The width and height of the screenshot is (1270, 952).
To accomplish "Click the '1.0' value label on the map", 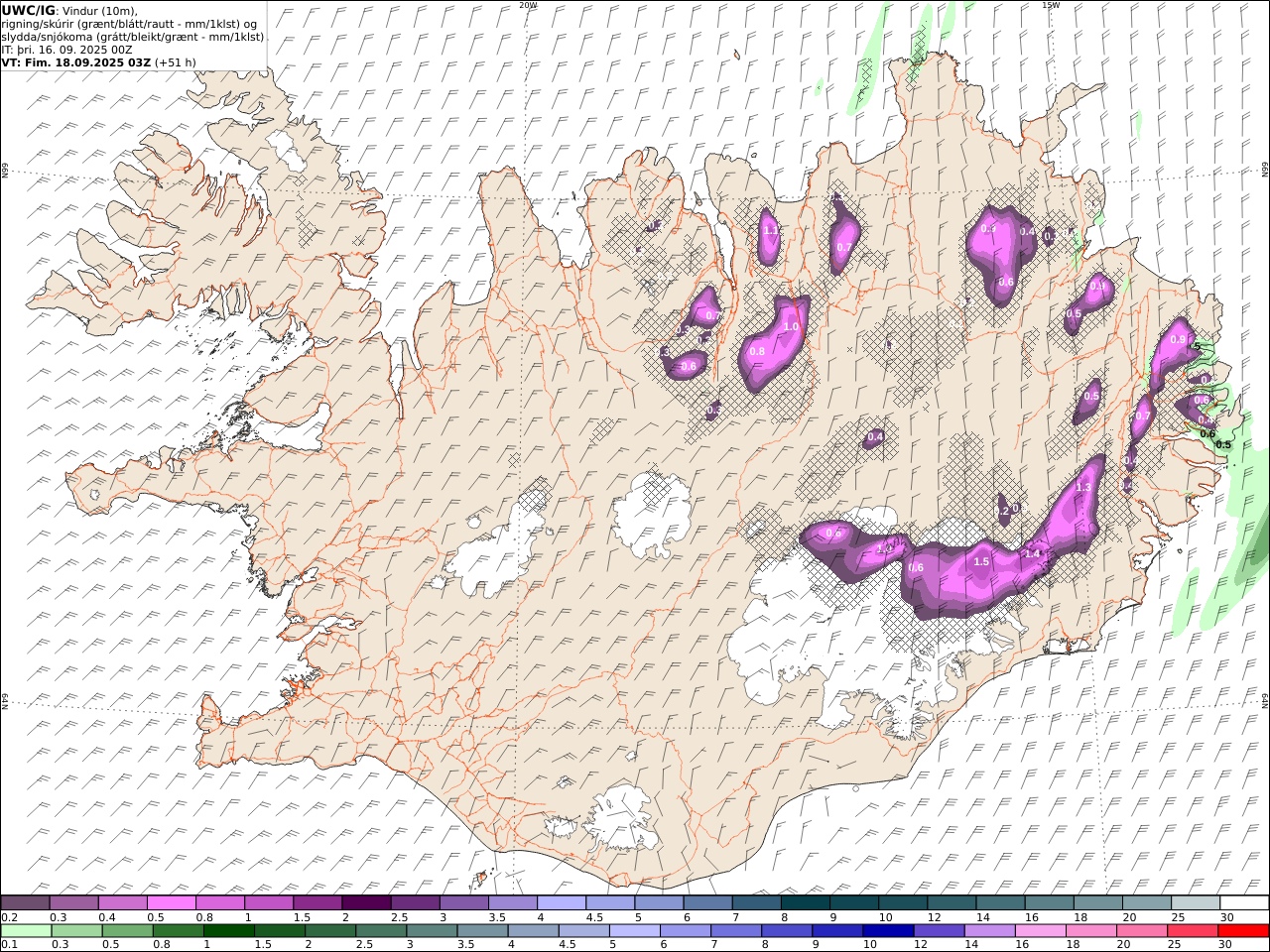I will [791, 326].
